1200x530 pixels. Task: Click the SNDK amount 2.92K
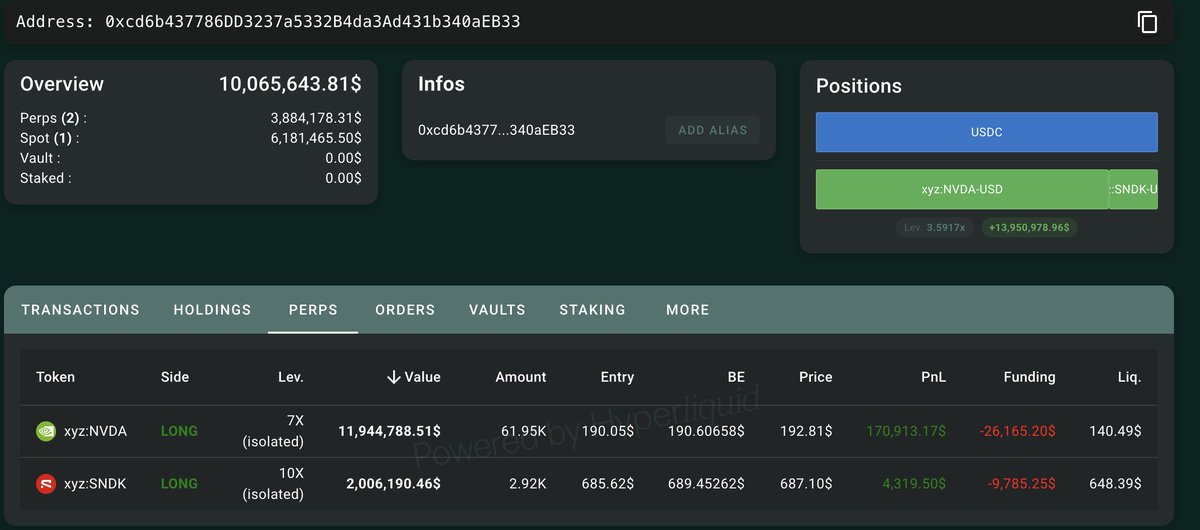coord(526,484)
